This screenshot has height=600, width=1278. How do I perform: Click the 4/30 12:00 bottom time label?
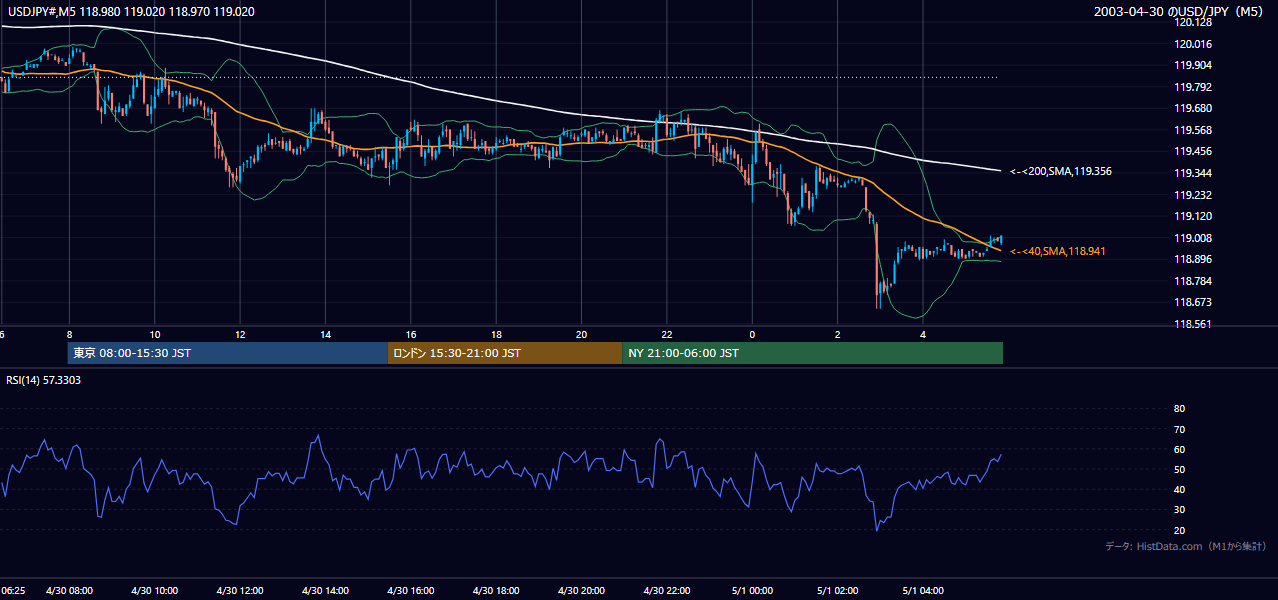239,591
